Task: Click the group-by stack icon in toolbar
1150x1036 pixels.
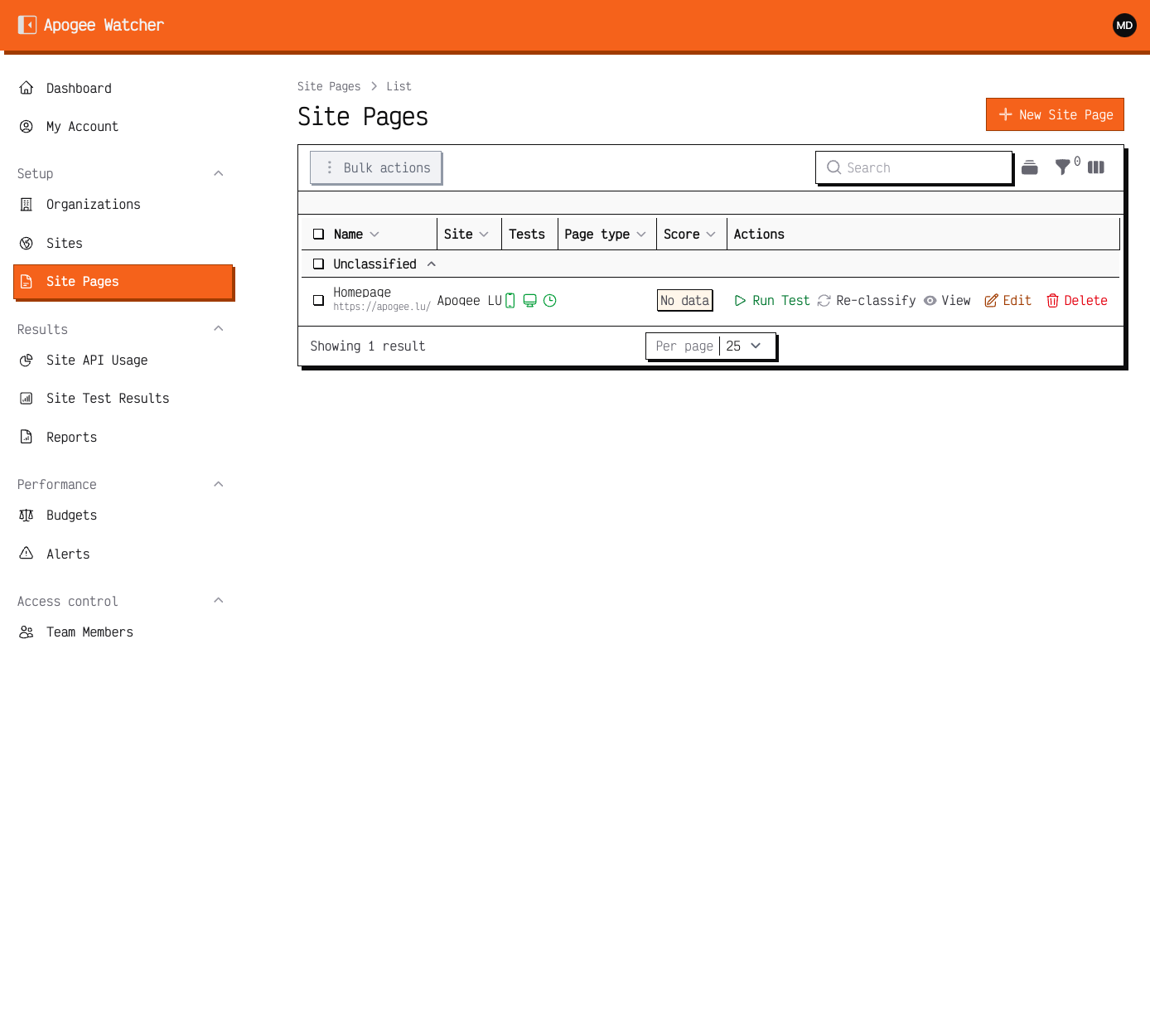Action: click(x=1030, y=167)
